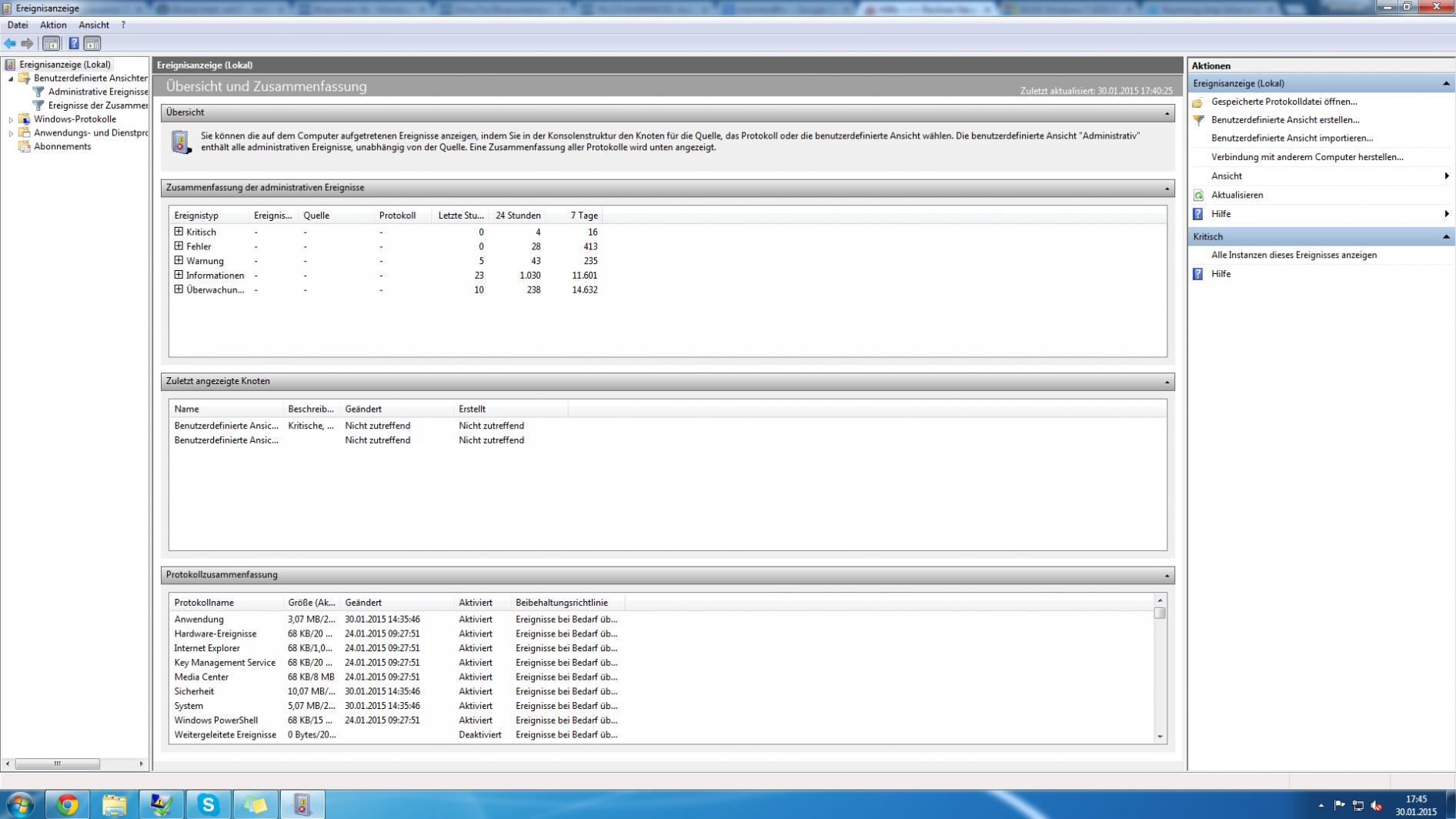Click the Windows-Protokolle folder icon
This screenshot has height=819, width=1456.
(25, 119)
